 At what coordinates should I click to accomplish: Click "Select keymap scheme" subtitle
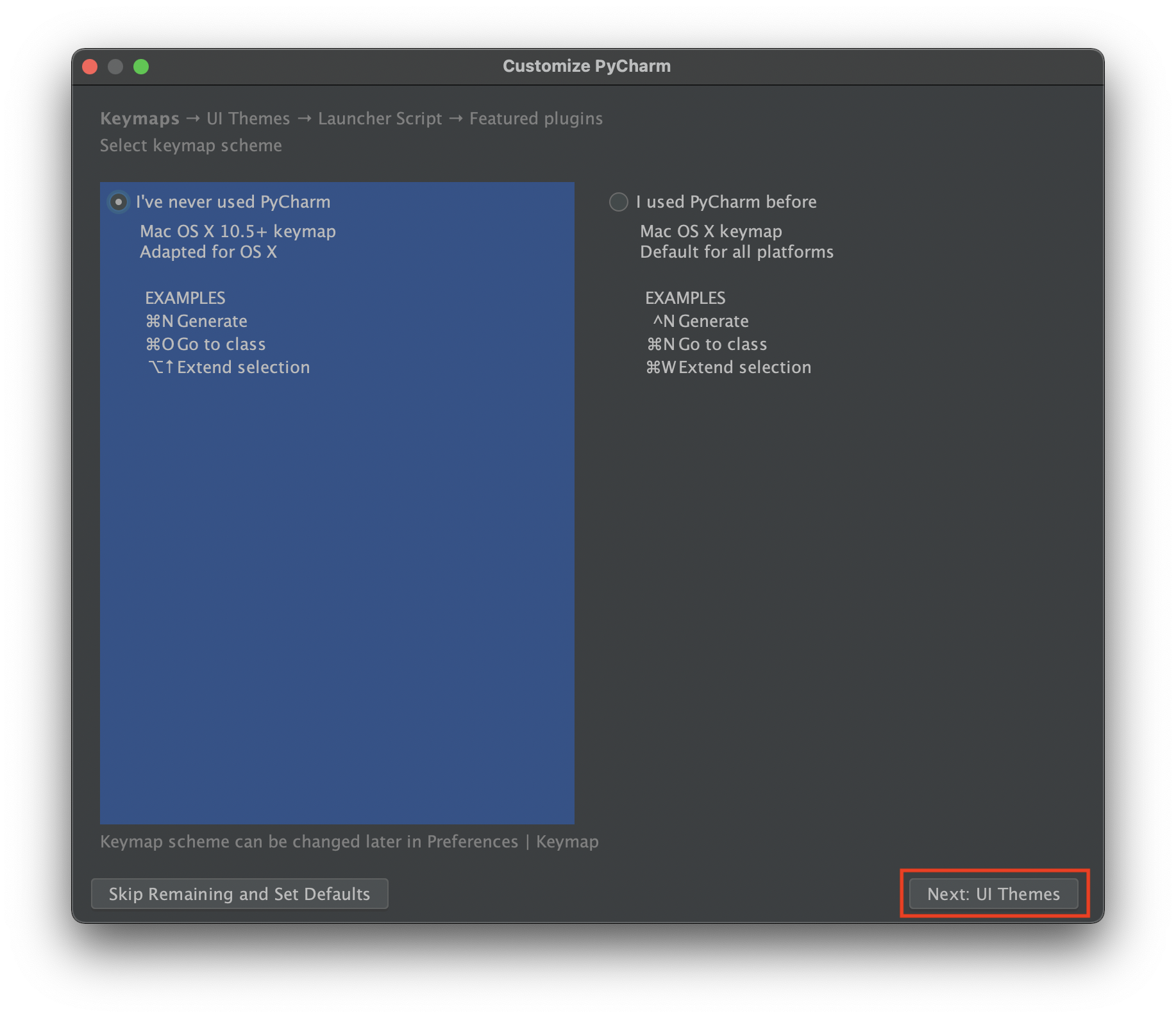tap(191, 146)
